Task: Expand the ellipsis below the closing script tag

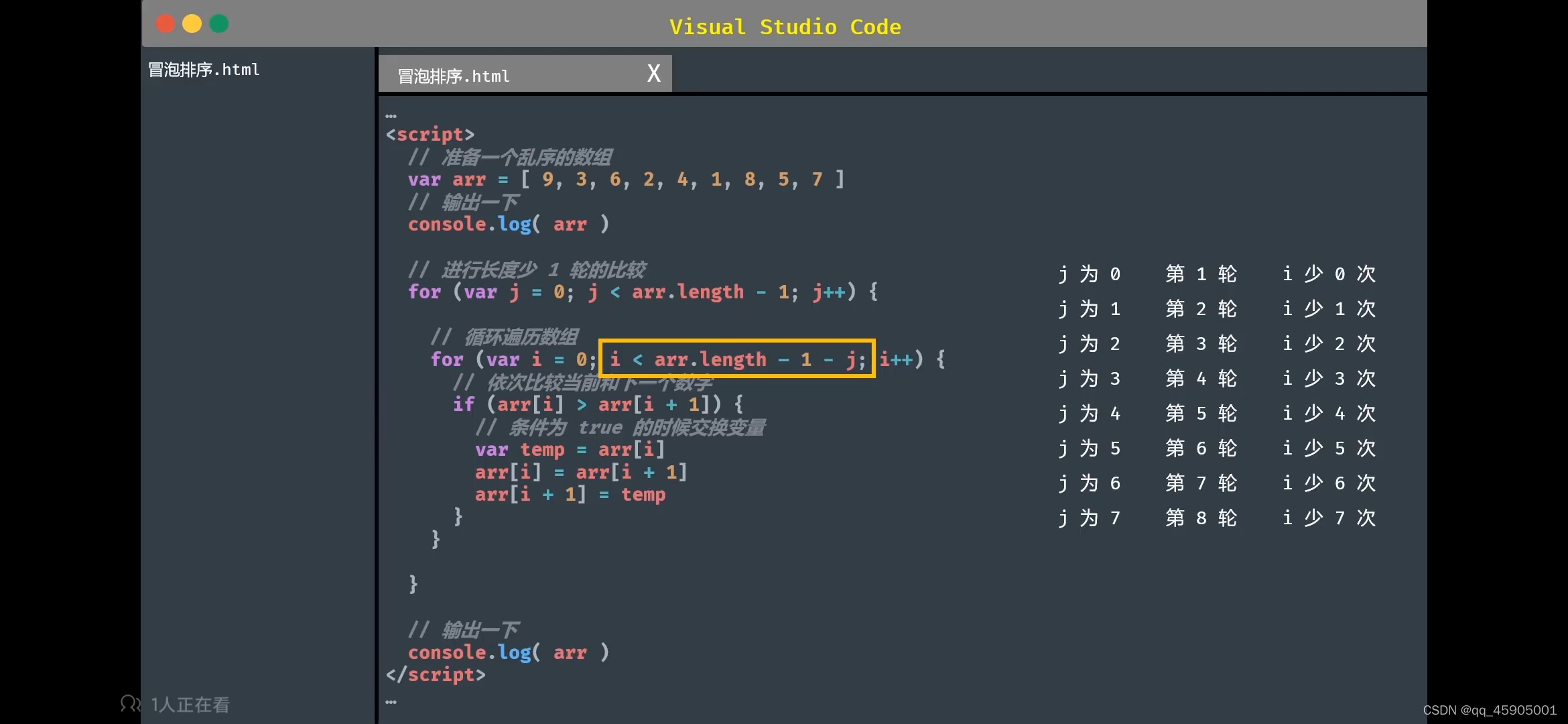Action: coord(391,702)
